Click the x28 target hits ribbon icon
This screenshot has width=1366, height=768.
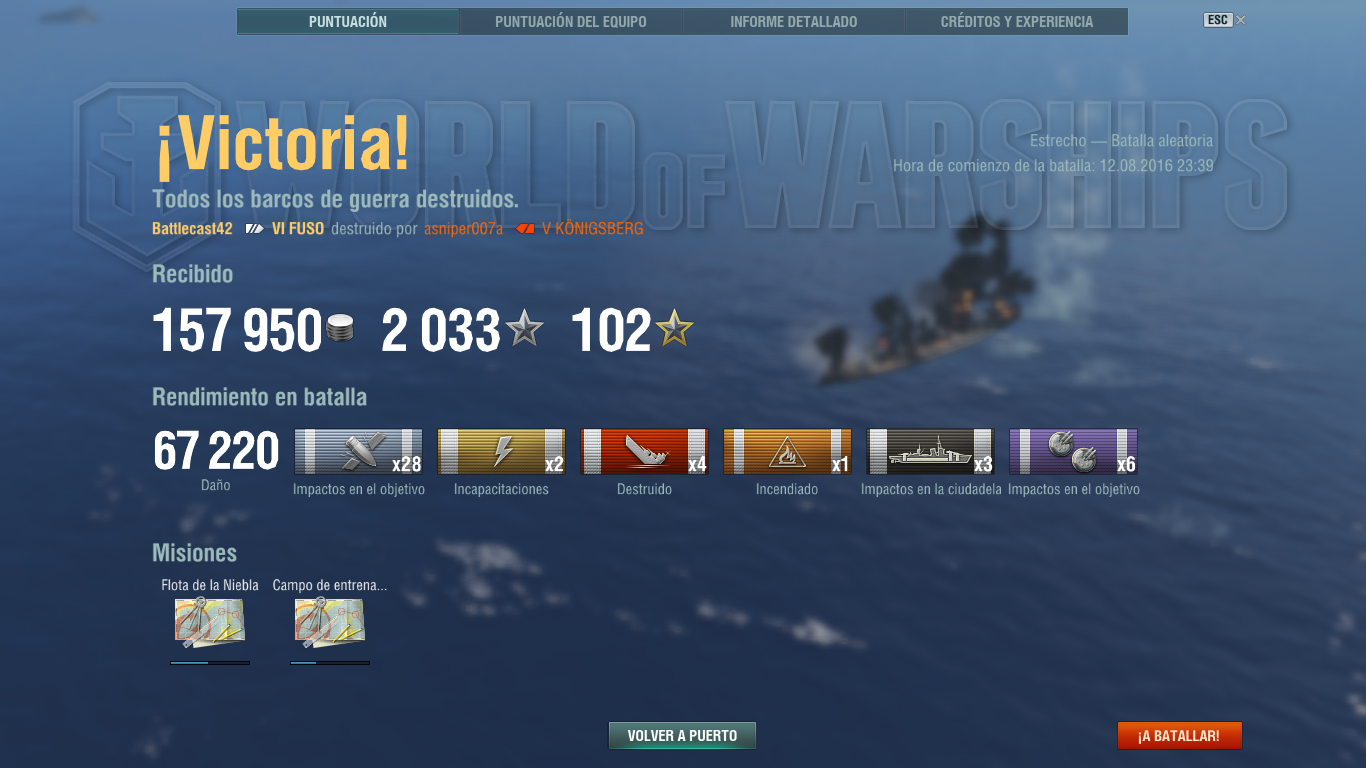click(358, 453)
